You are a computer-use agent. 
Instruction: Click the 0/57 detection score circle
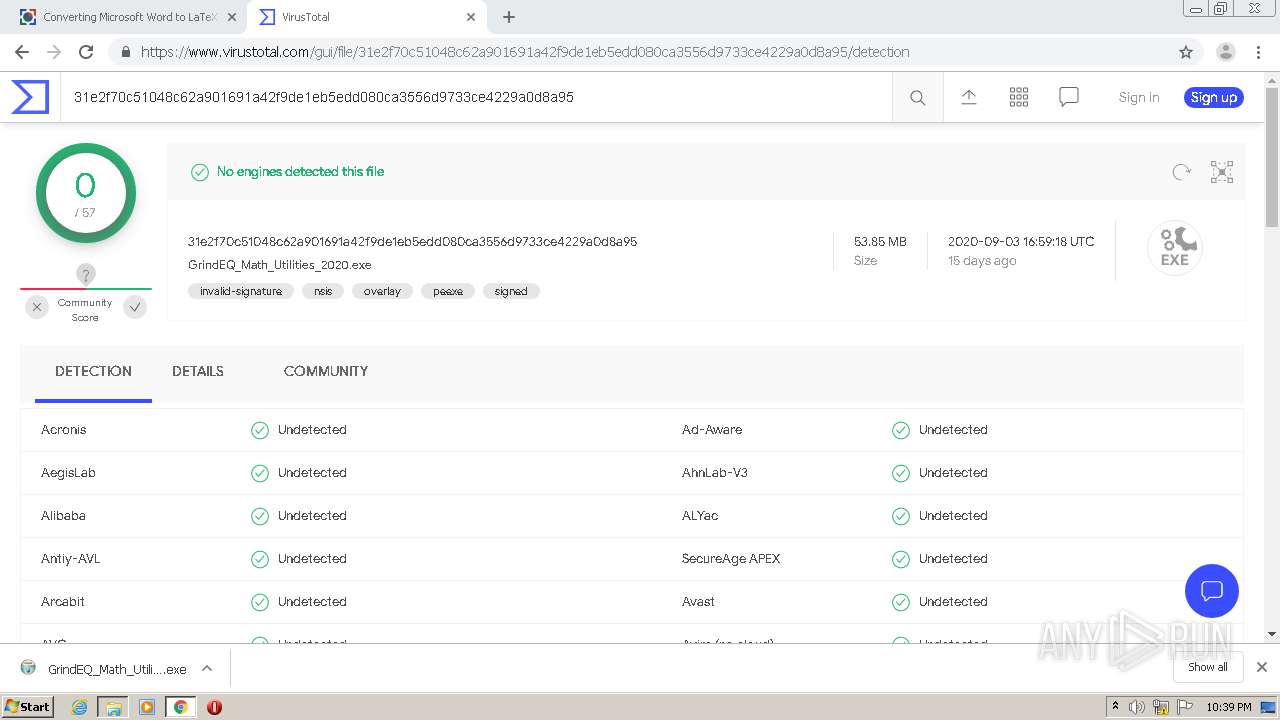pyautogui.click(x=86, y=192)
